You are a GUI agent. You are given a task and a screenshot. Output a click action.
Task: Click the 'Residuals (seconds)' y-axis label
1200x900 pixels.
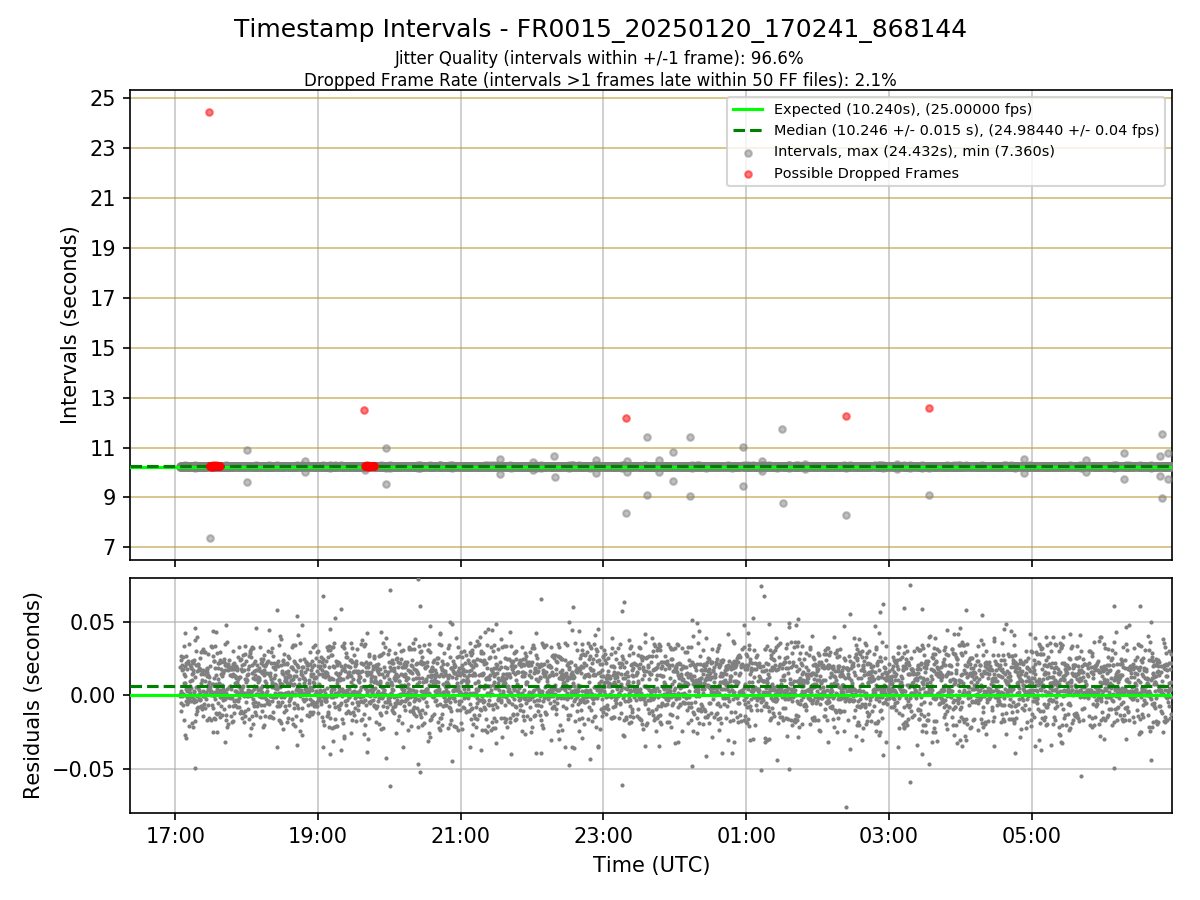tap(33, 695)
